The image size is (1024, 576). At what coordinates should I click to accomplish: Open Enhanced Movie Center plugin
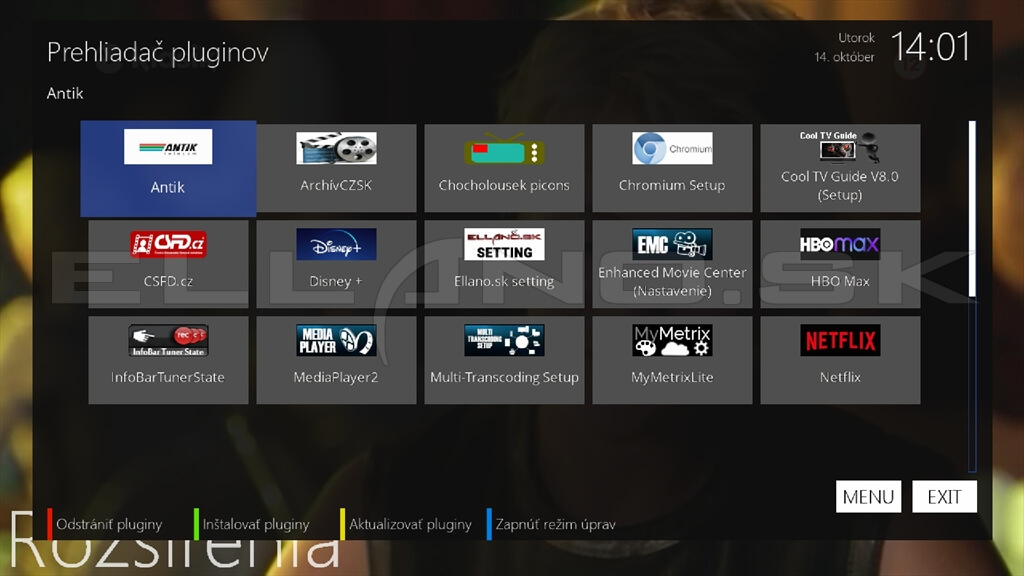[x=672, y=264]
